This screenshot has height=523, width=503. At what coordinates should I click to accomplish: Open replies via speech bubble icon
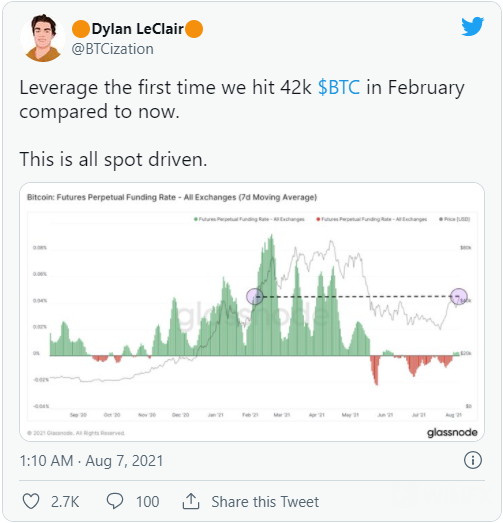pos(115,501)
